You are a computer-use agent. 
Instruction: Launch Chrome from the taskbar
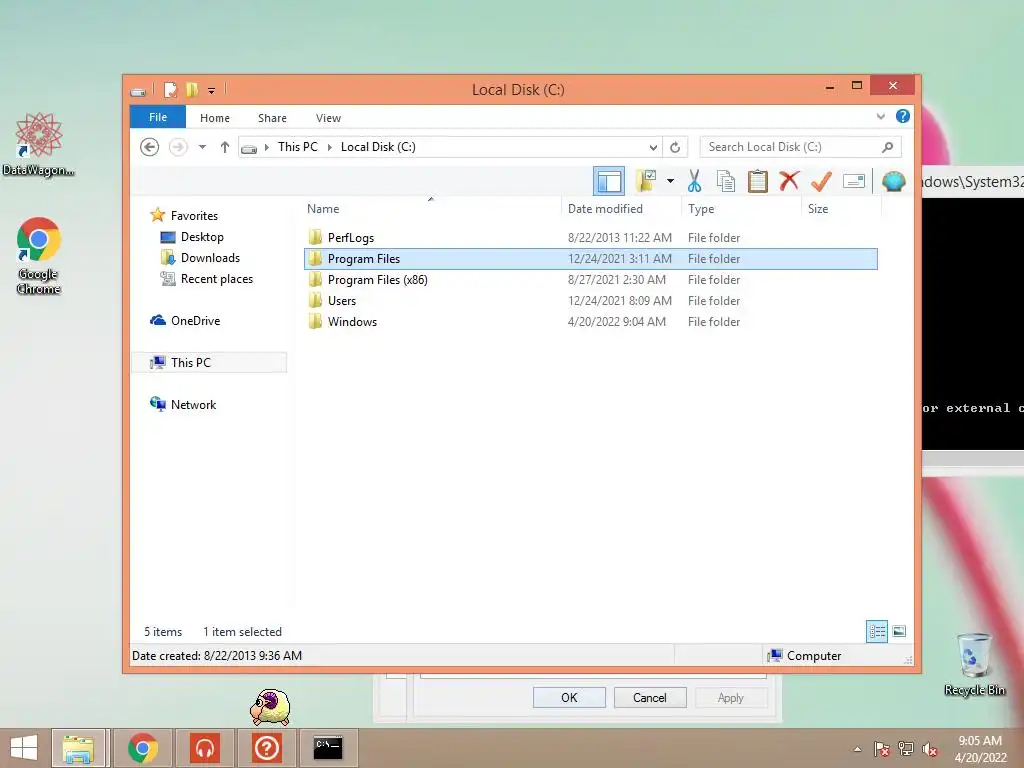pos(143,748)
